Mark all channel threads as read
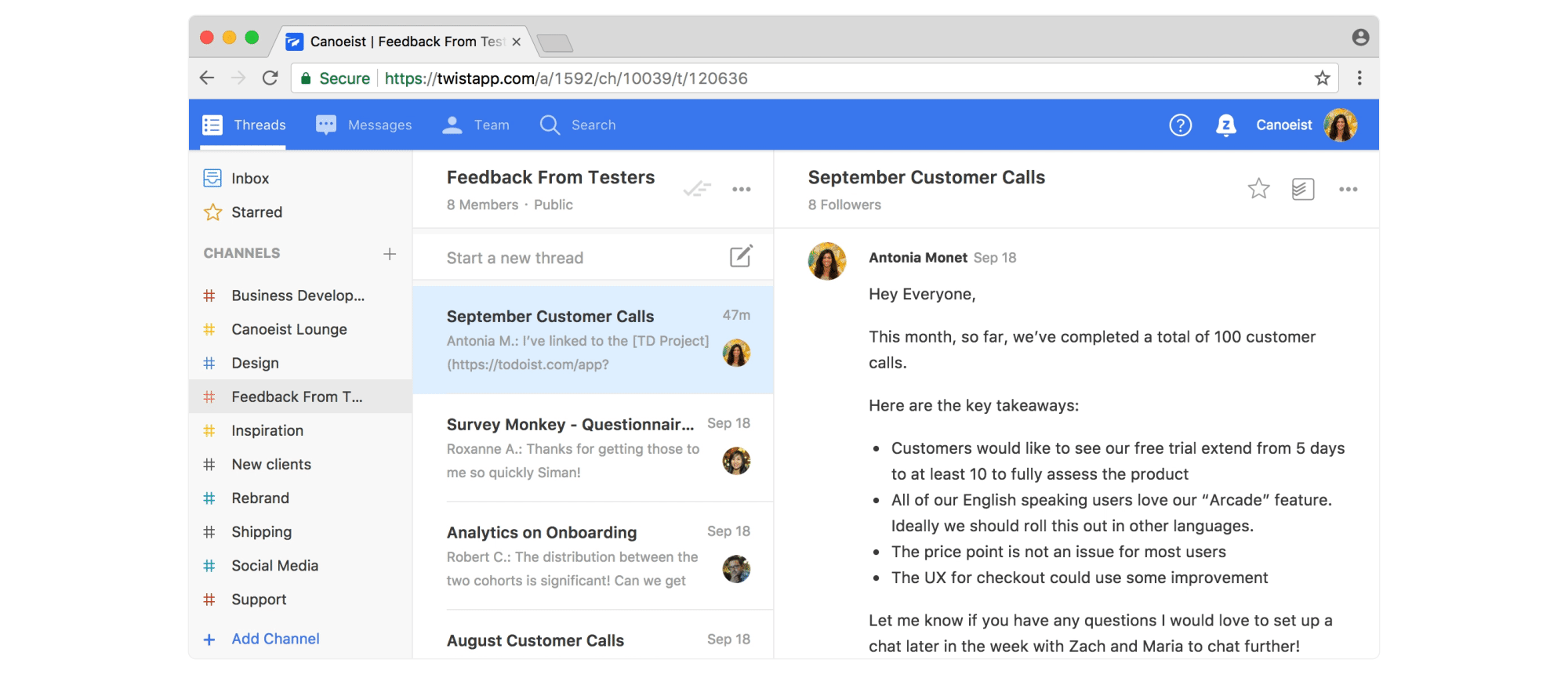This screenshot has width=1568, height=674. [x=696, y=189]
